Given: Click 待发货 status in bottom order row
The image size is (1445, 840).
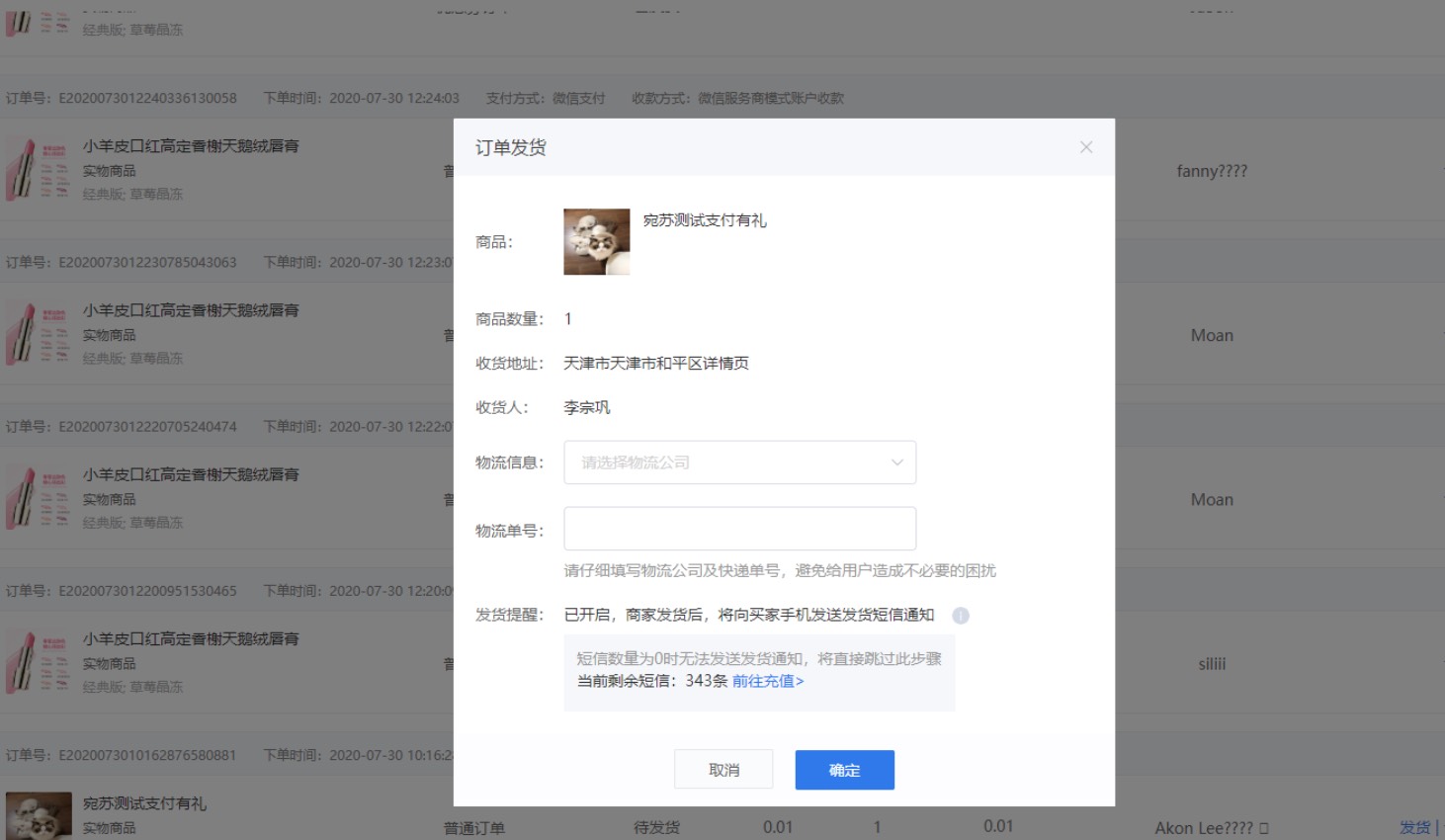Looking at the screenshot, I should (656, 827).
